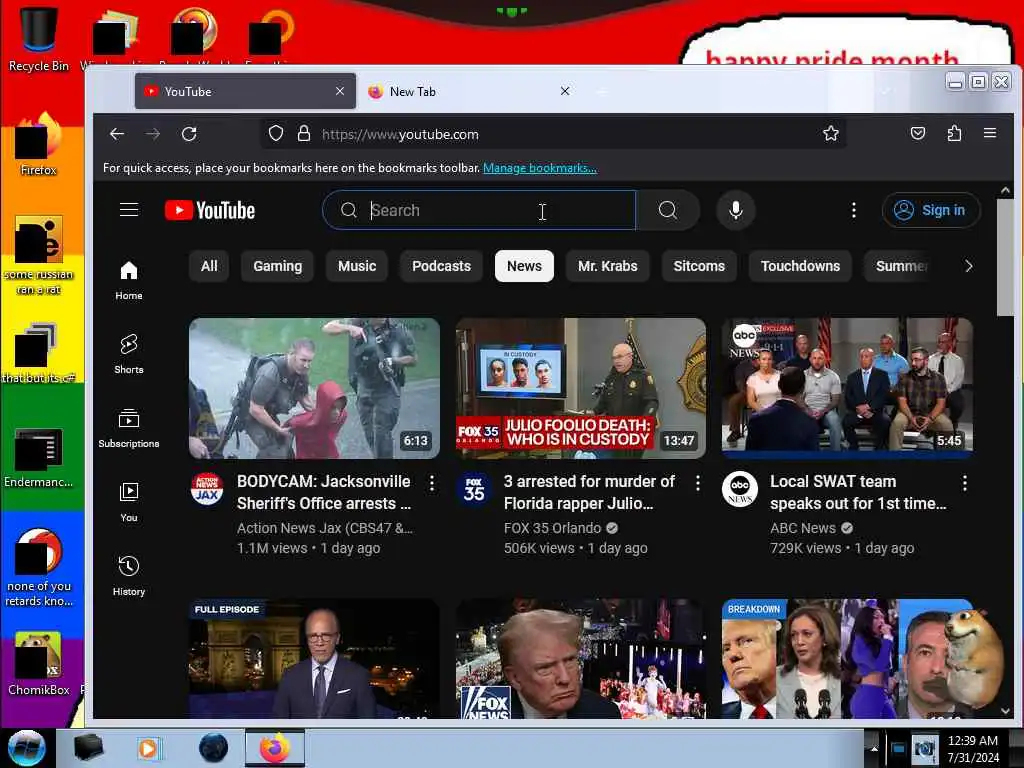Click the browser forward arrow
1024x768 pixels.
pyautogui.click(x=153, y=134)
